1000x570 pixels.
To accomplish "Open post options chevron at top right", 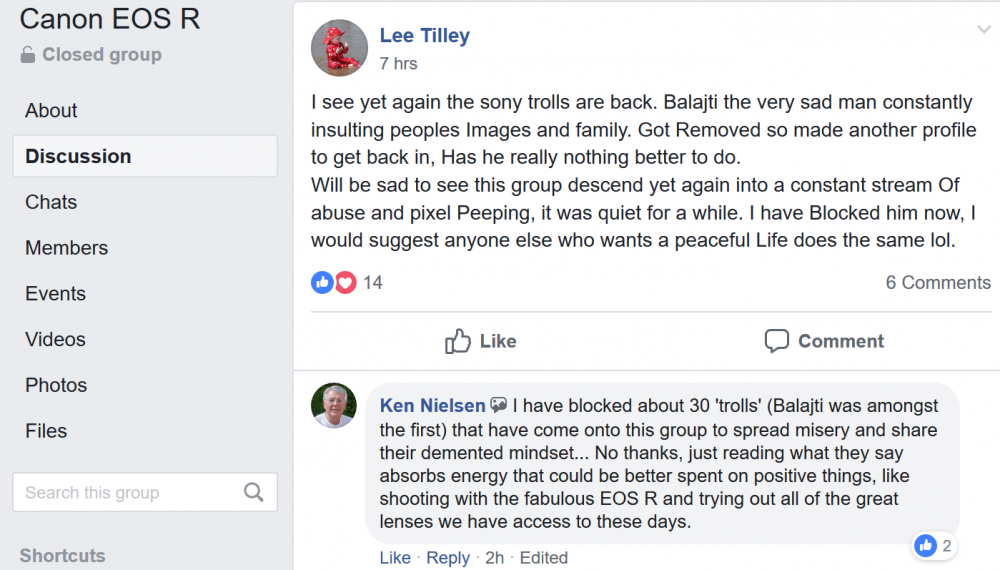I will (983, 30).
